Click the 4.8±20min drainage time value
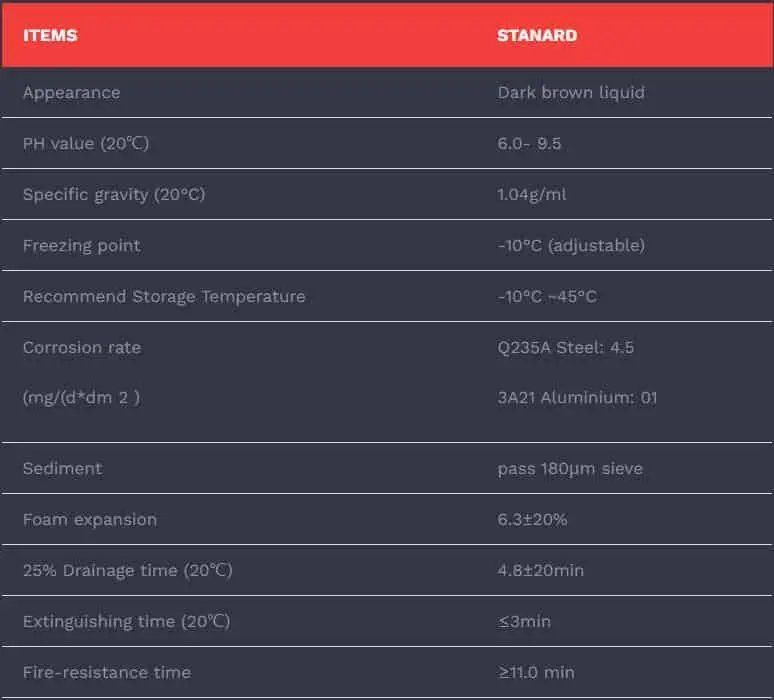Image resolution: width=774 pixels, height=700 pixels. (x=541, y=570)
